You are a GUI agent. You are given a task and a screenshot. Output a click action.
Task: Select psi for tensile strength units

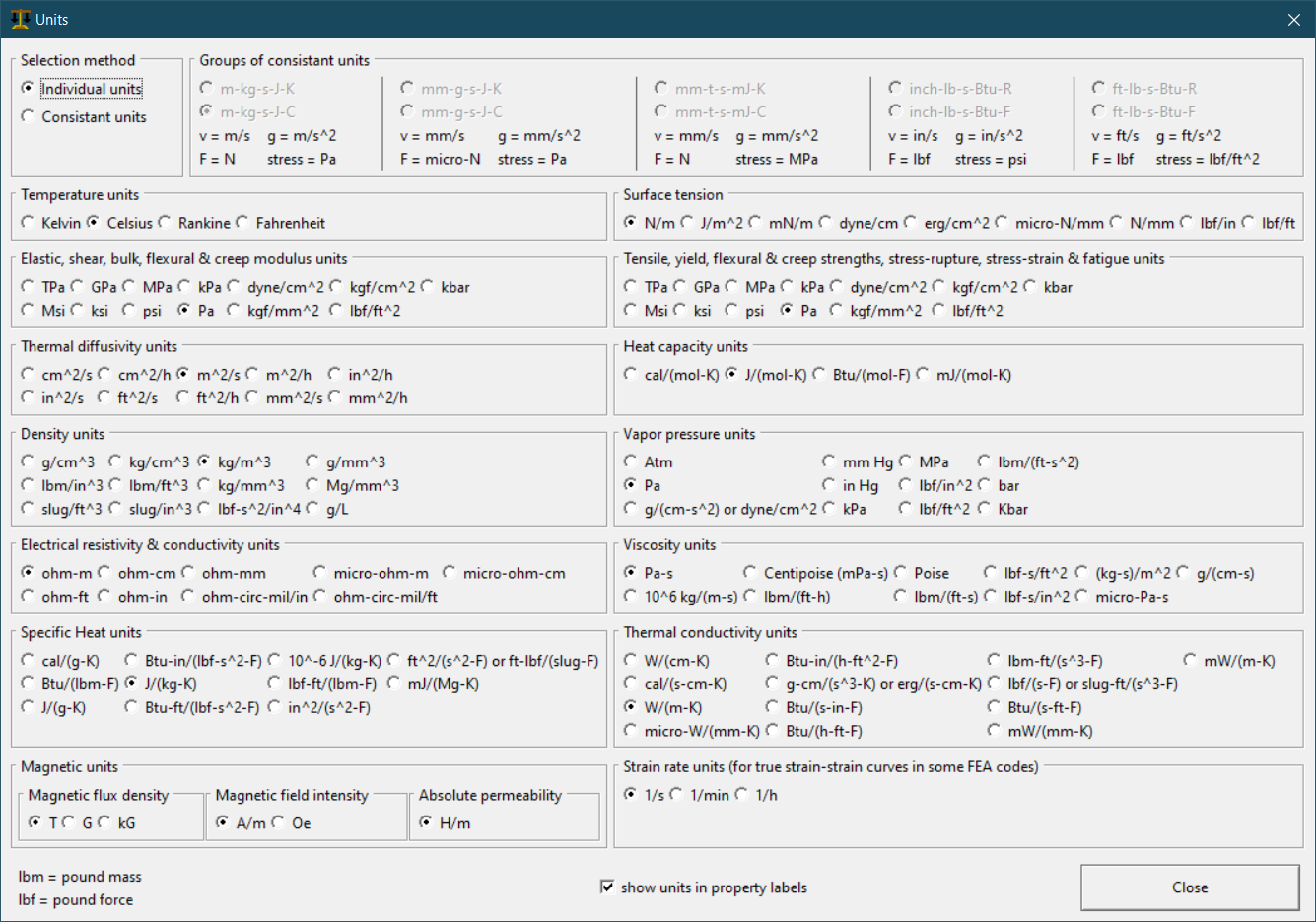pyautogui.click(x=731, y=311)
